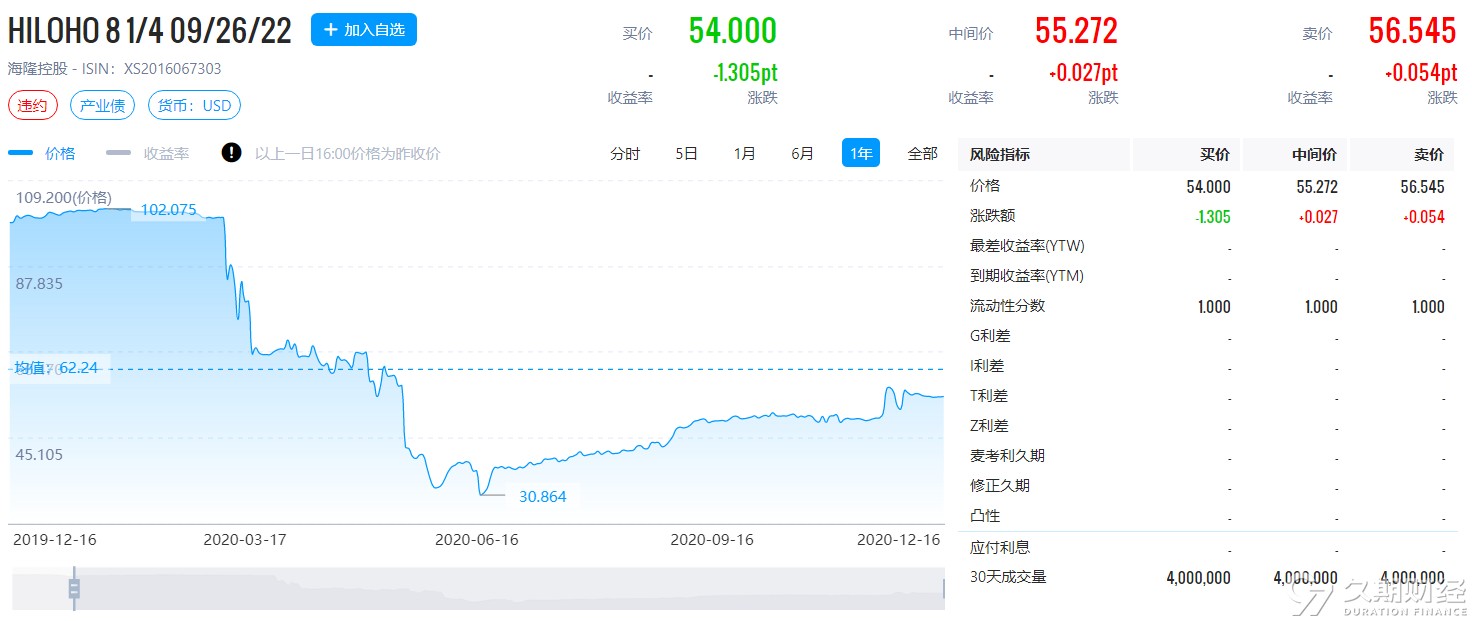
Task: Click the chart range slider track
Action: pos(477,588)
